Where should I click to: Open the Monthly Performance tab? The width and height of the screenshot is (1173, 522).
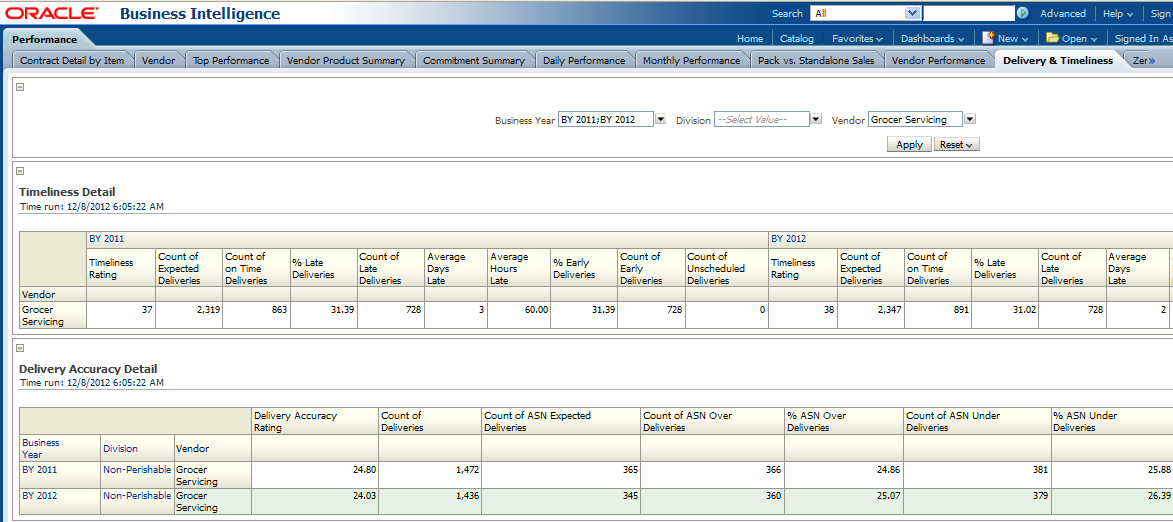click(x=691, y=61)
